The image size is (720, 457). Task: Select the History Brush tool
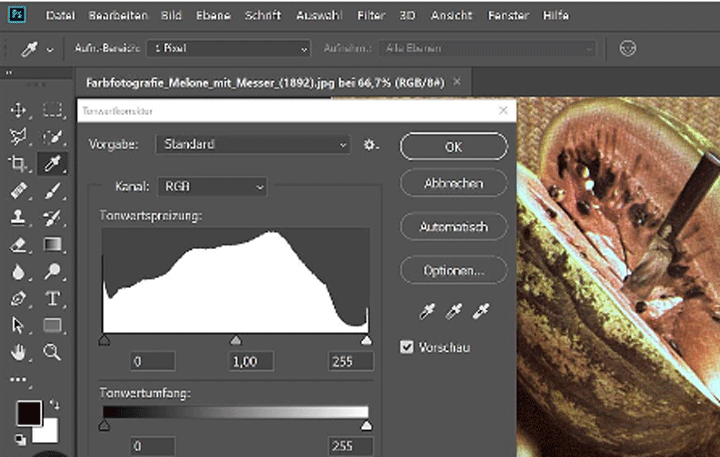coord(52,217)
